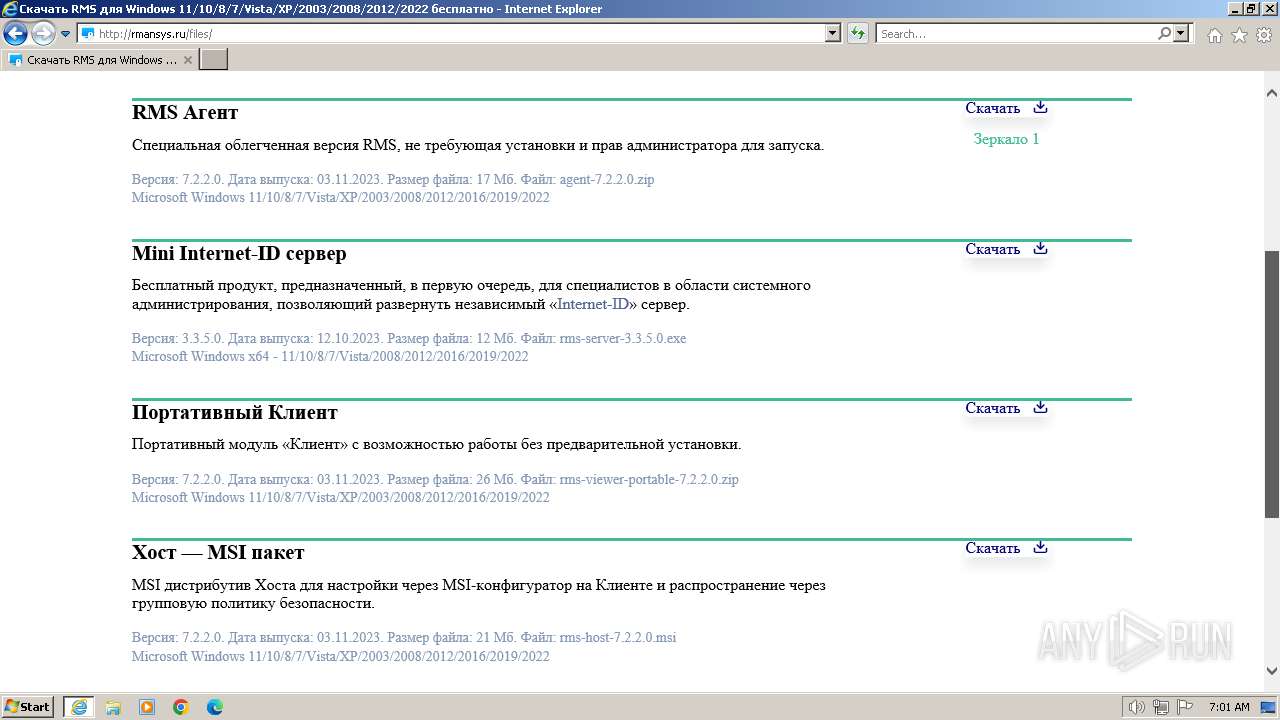This screenshot has width=1280, height=720.
Task: Click the scrollbar down arrow
Action: [1272, 671]
